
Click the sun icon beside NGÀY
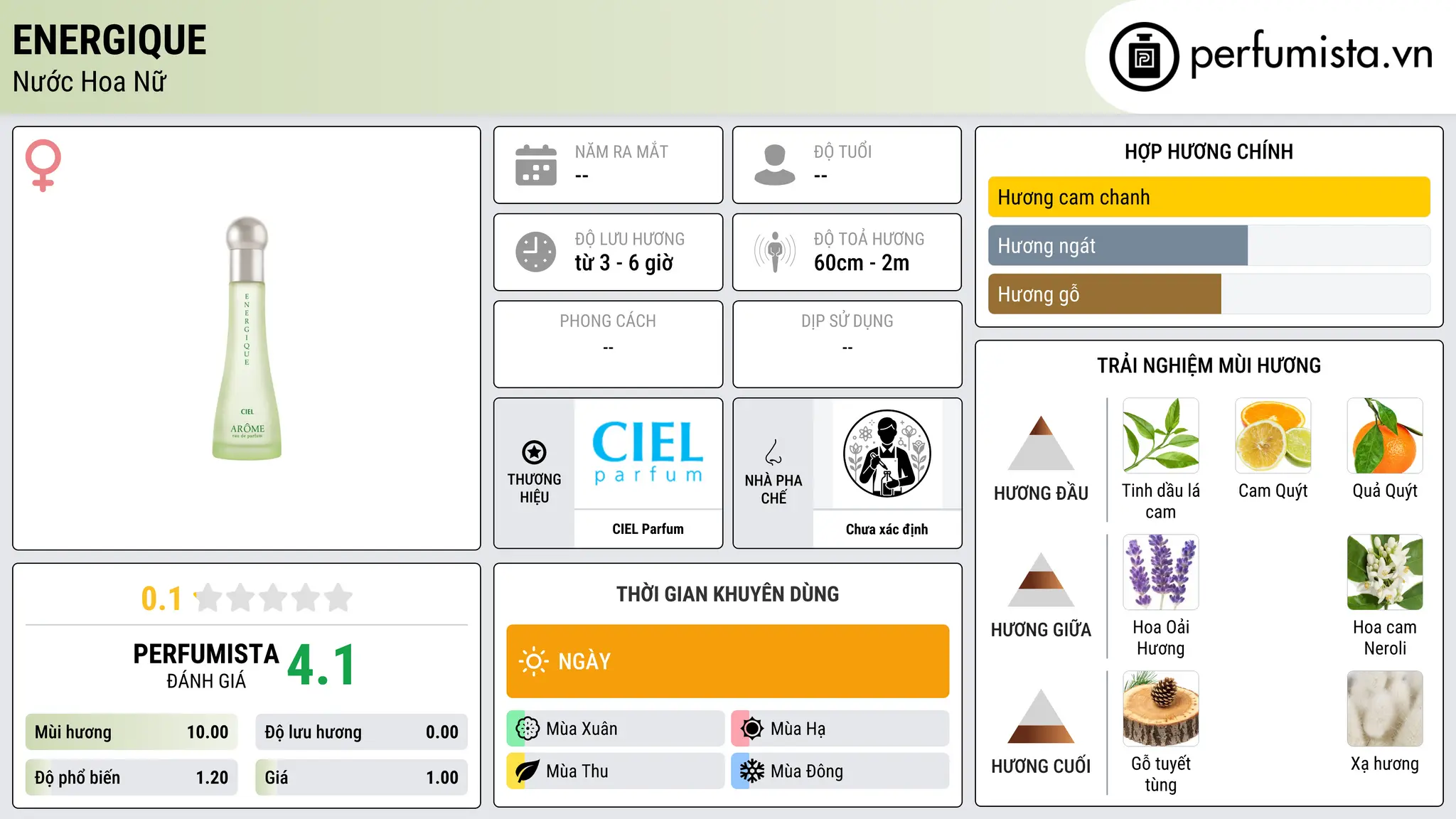click(533, 661)
